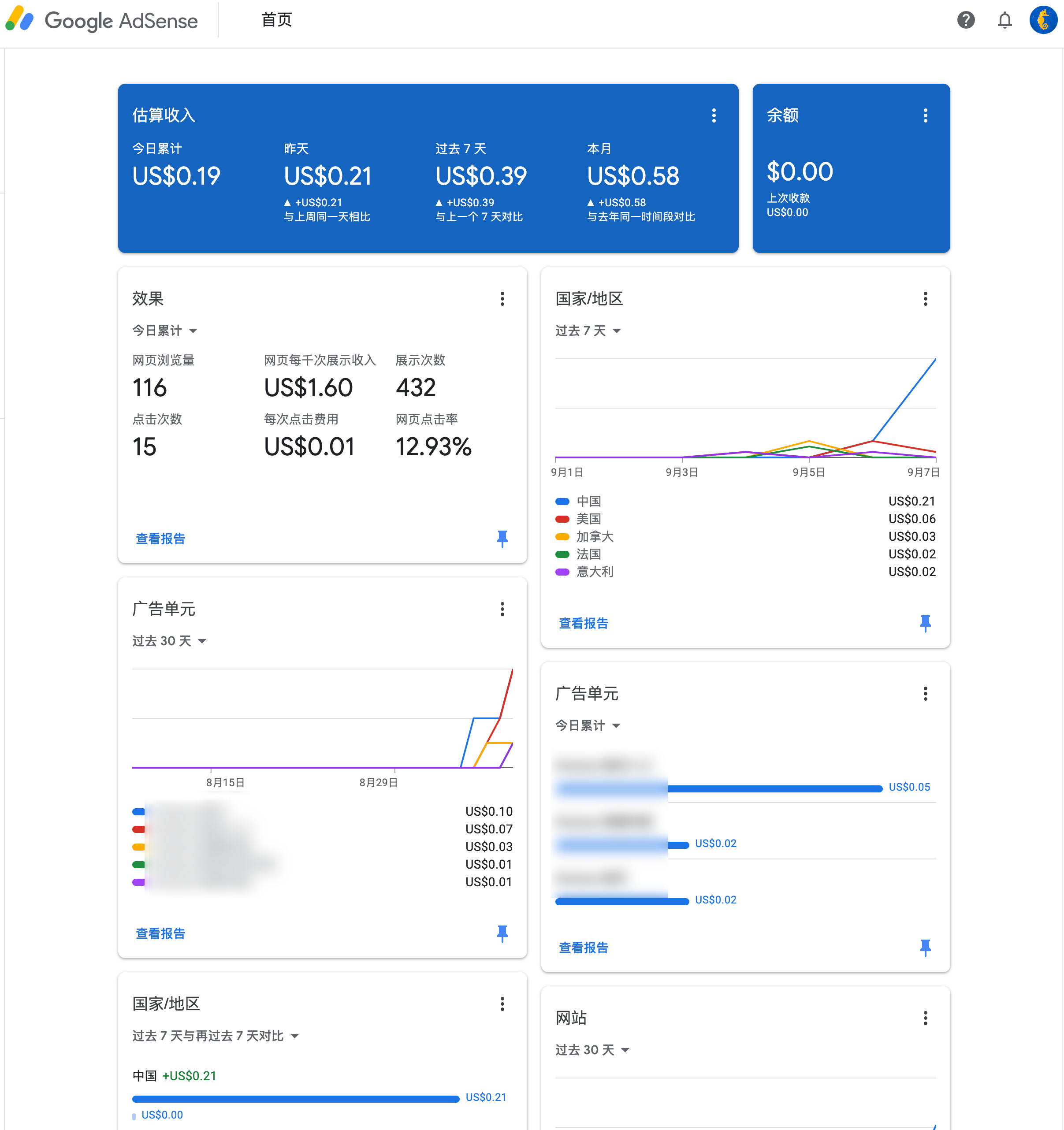1064x1130 pixels.
Task: Toggle pin on 广告单元 今日累计 card
Action: point(925,948)
